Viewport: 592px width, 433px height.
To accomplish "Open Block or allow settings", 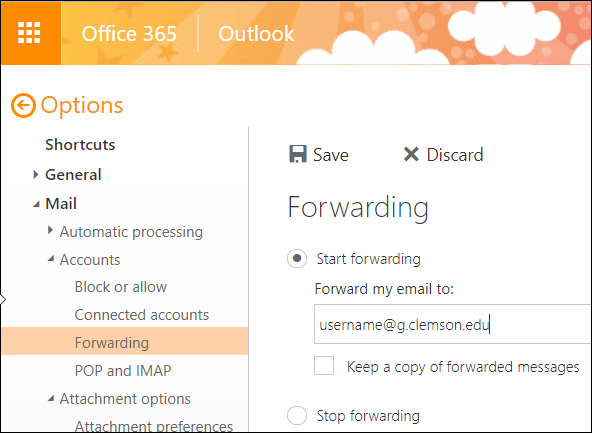I will [x=121, y=287].
